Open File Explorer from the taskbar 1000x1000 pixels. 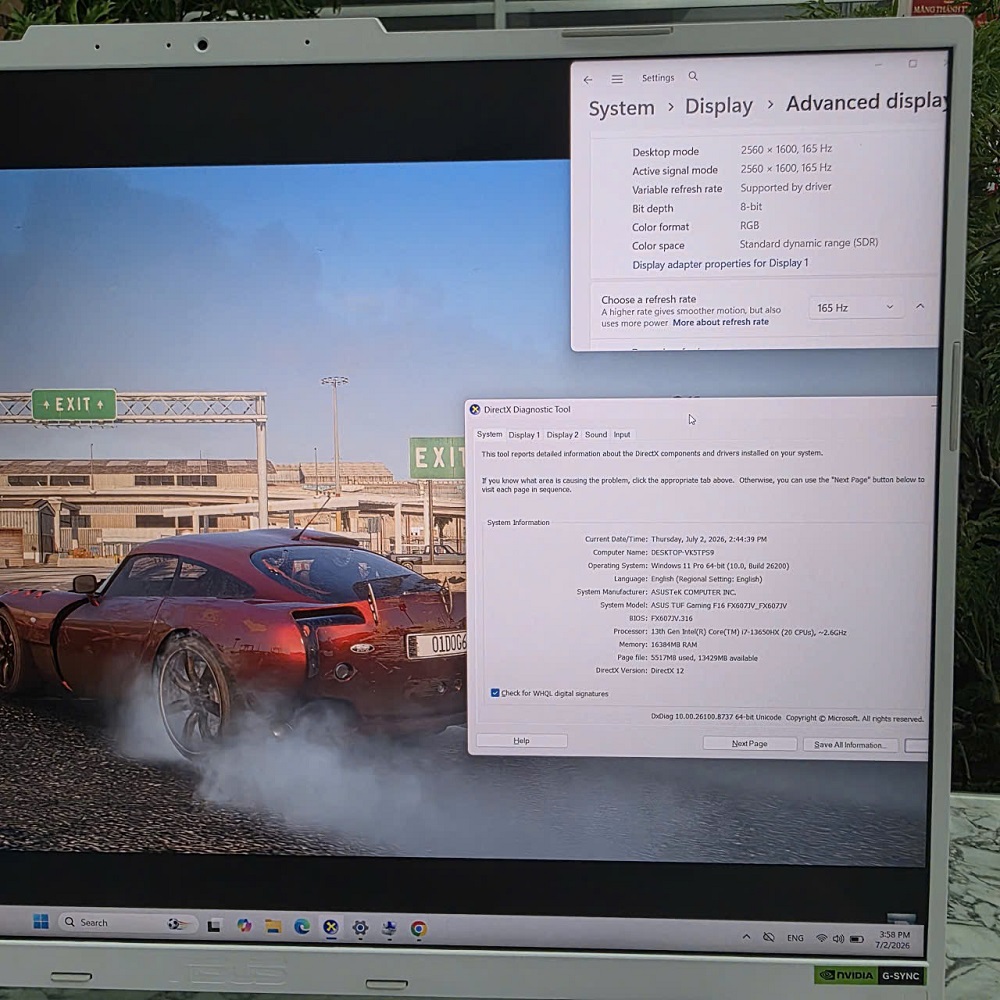273,926
